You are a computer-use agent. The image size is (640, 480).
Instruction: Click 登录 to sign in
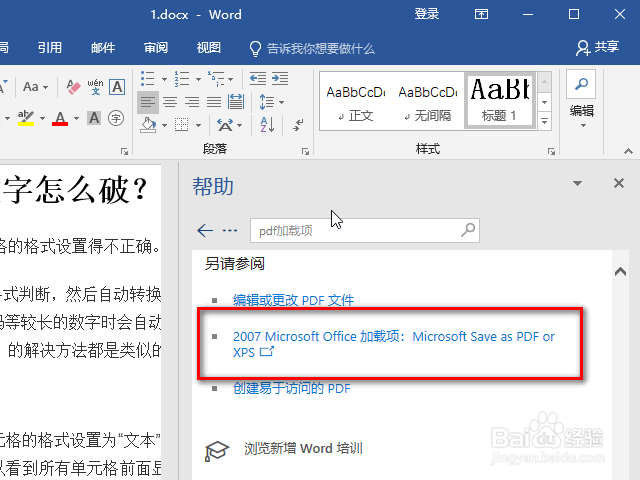coord(427,14)
